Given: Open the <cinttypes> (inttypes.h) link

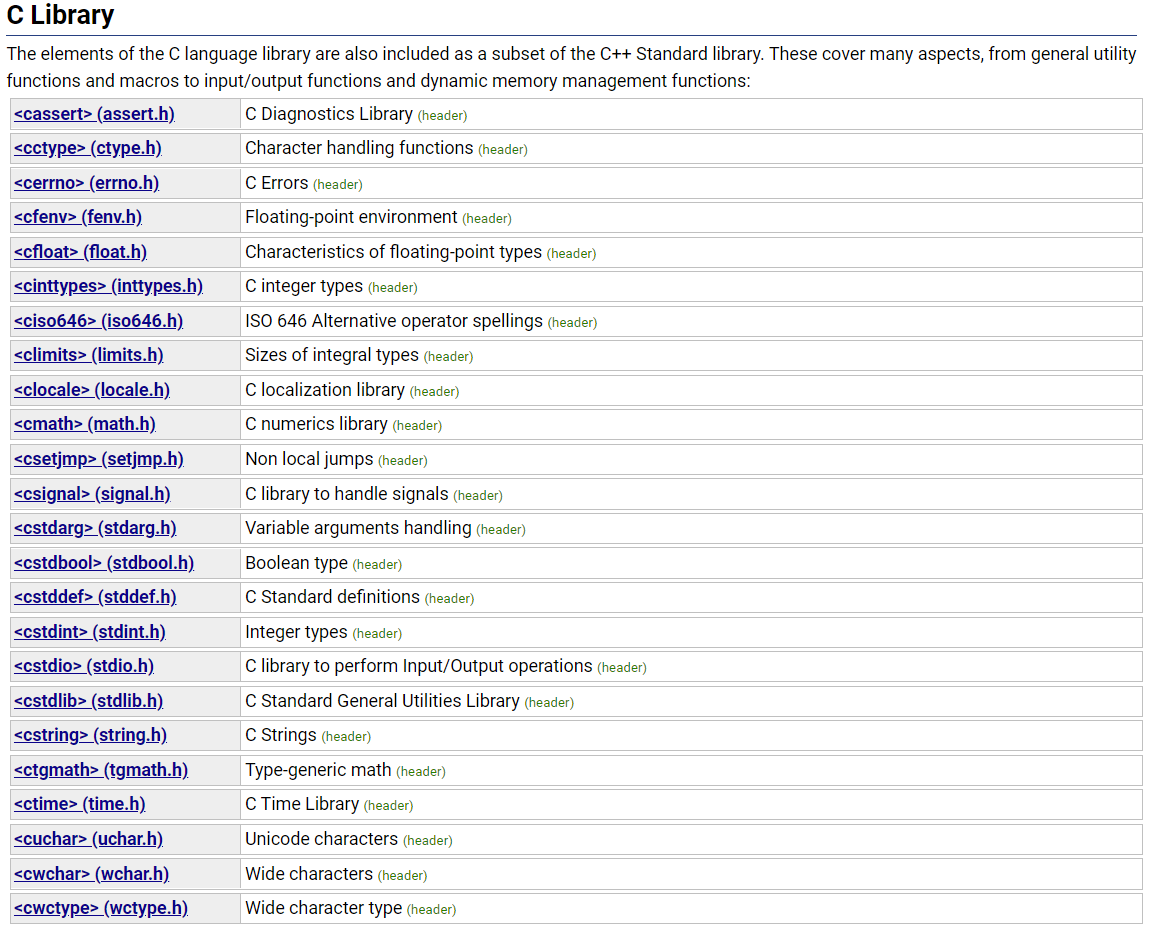Looking at the screenshot, I should [108, 286].
